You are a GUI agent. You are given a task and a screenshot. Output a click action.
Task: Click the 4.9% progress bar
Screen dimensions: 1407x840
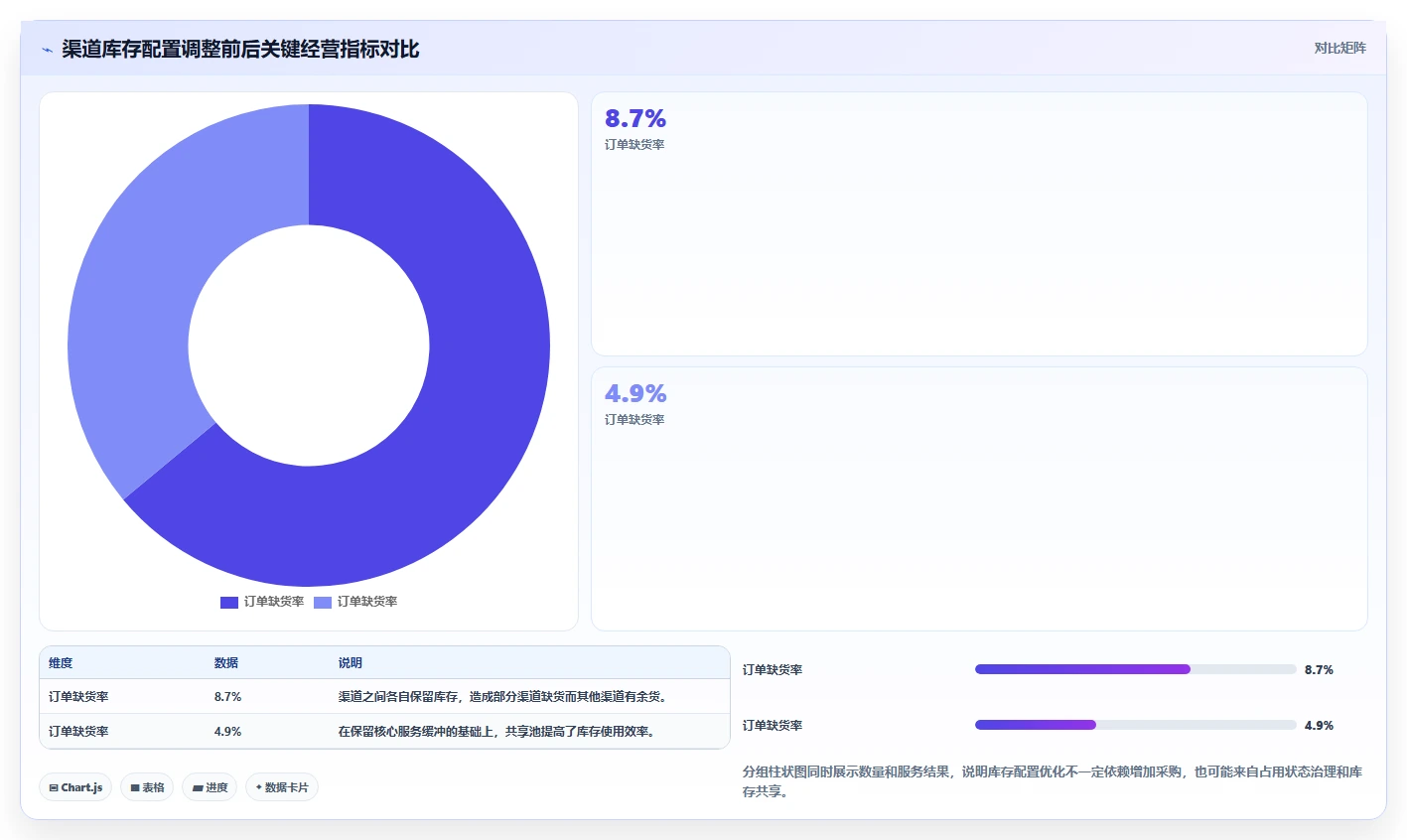(1136, 725)
